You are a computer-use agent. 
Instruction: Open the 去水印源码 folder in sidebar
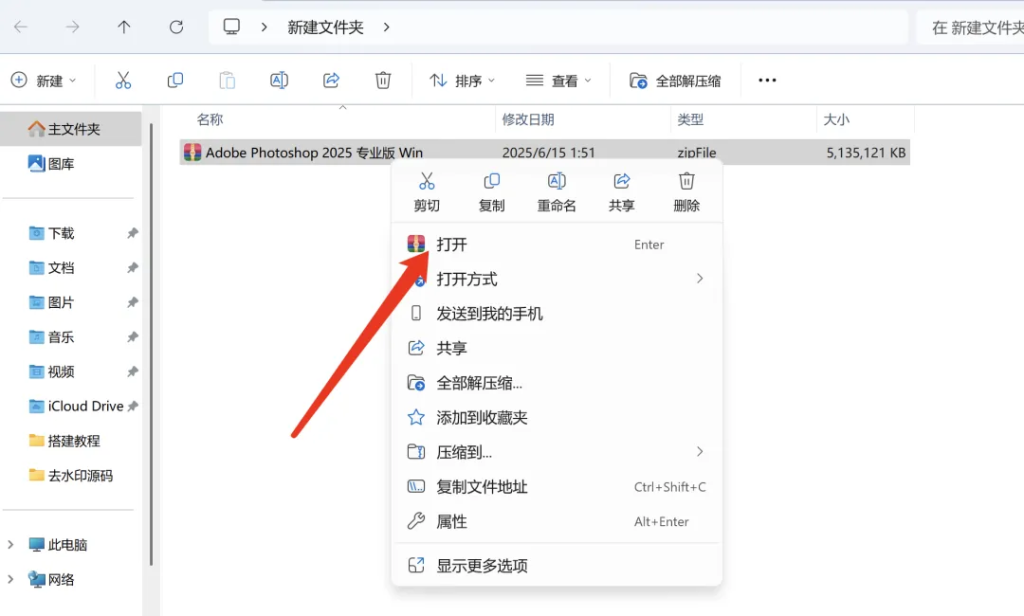(71, 476)
